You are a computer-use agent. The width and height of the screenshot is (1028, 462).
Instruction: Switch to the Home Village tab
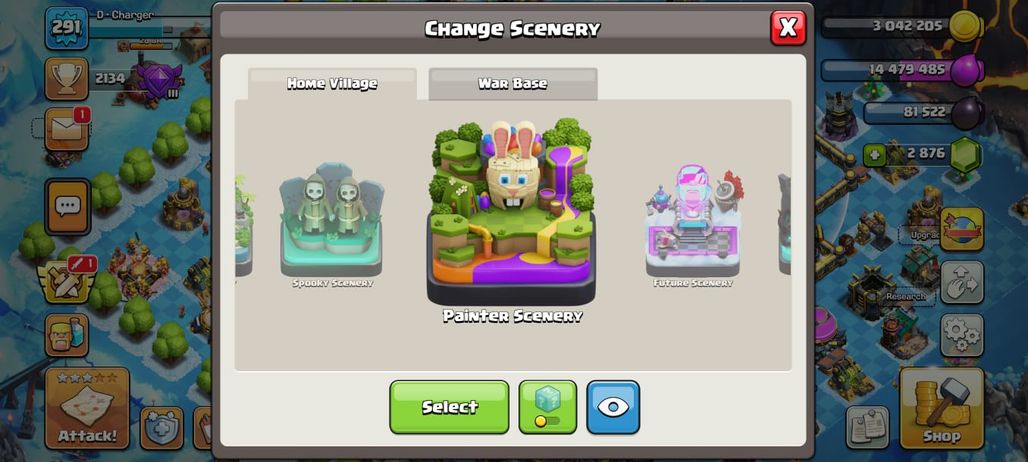coord(332,84)
